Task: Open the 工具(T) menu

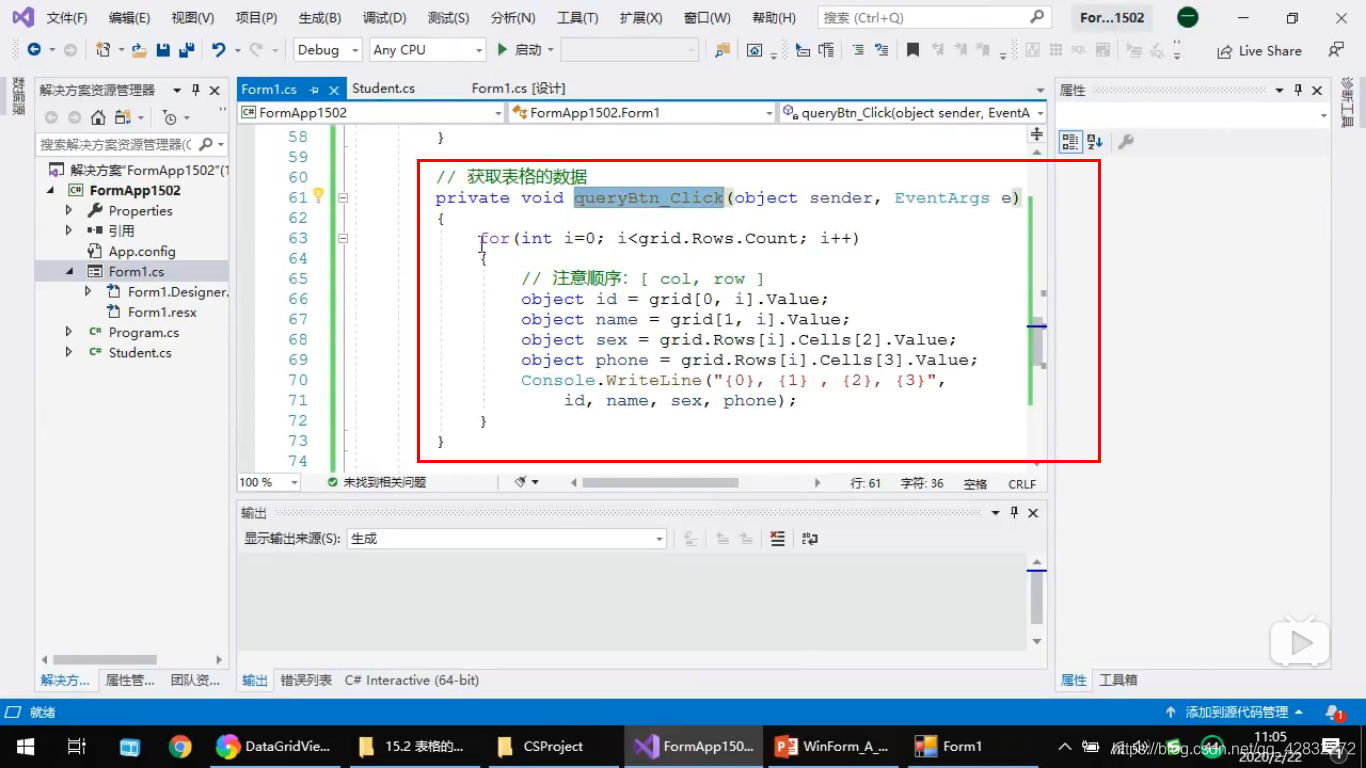Action: (x=577, y=18)
